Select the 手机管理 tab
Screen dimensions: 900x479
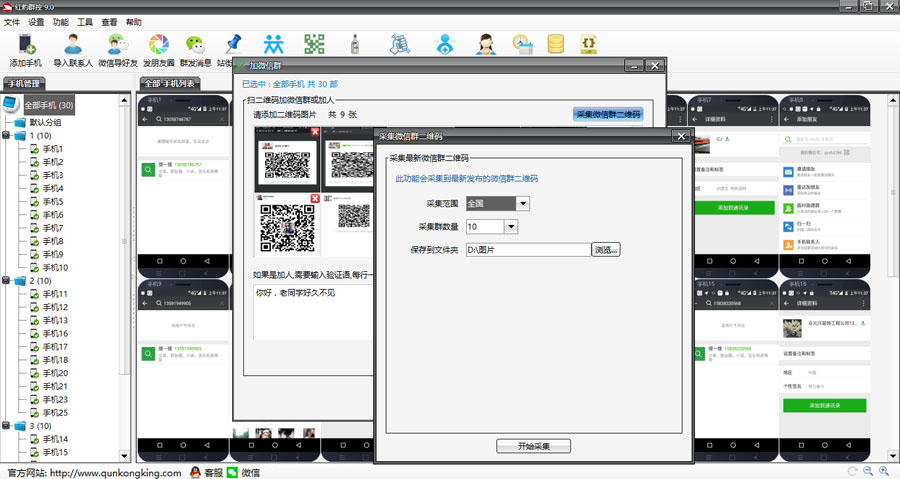tap(24, 84)
